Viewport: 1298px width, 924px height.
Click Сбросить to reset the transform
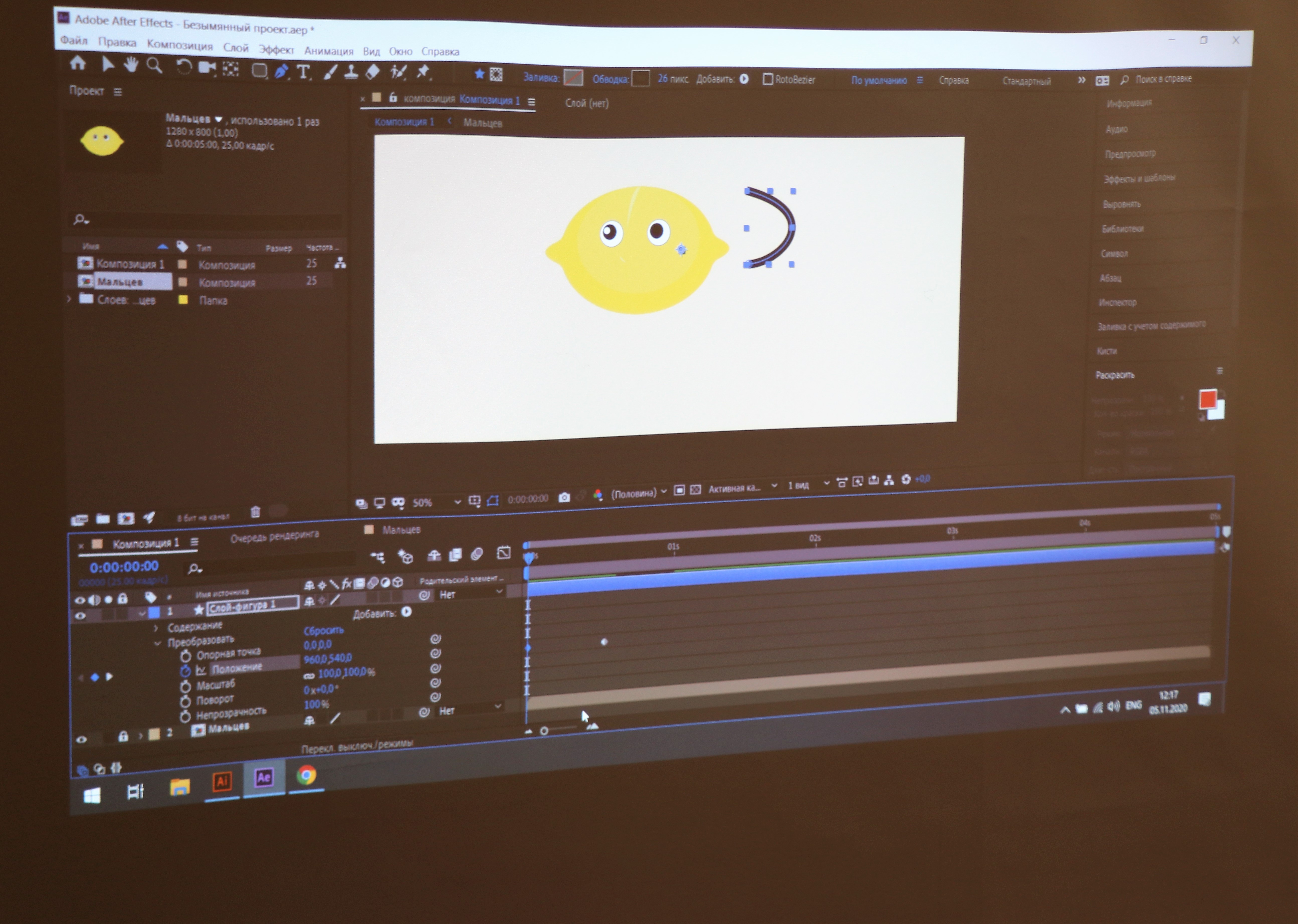tap(323, 630)
